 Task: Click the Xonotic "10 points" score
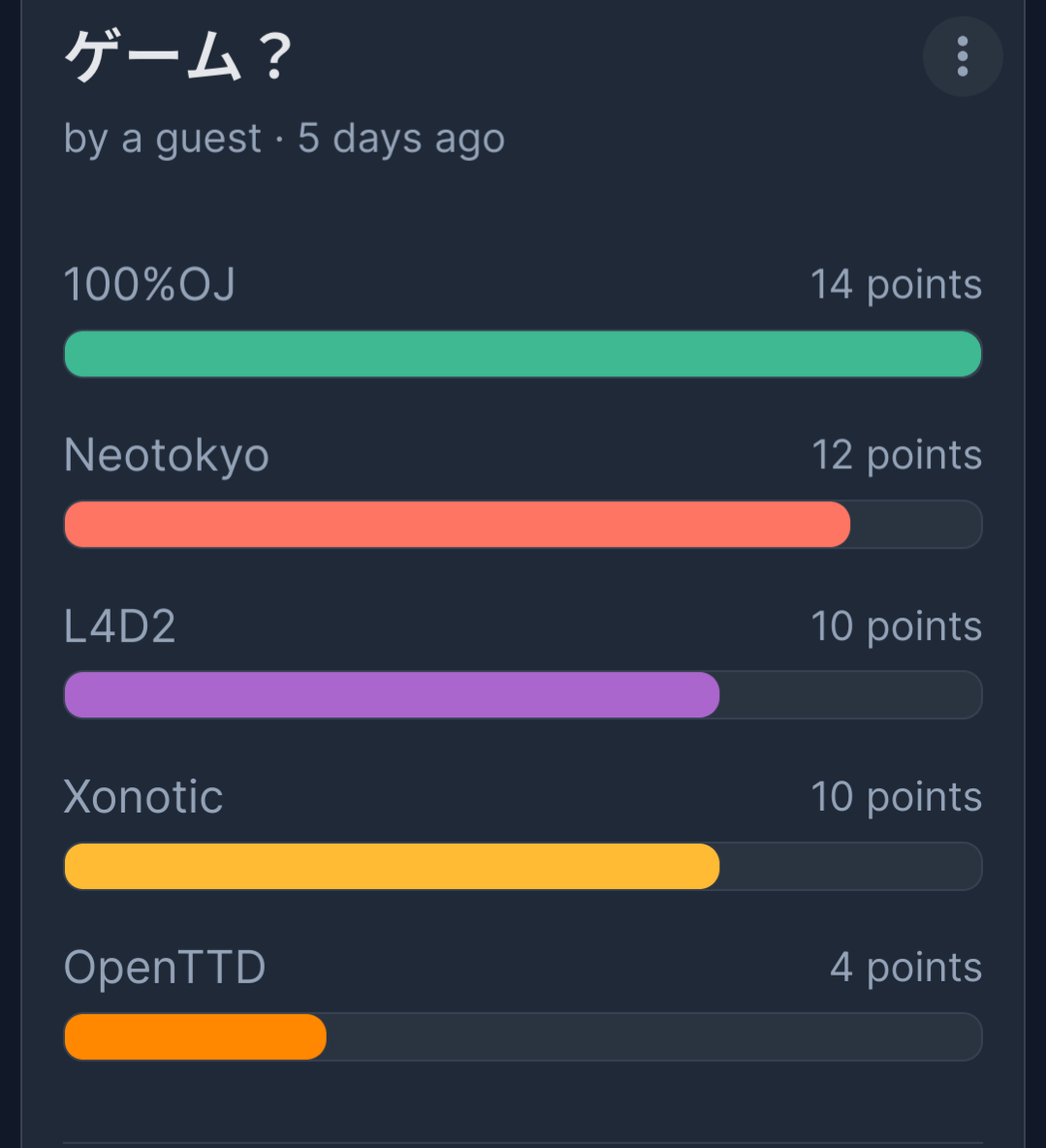[896, 797]
